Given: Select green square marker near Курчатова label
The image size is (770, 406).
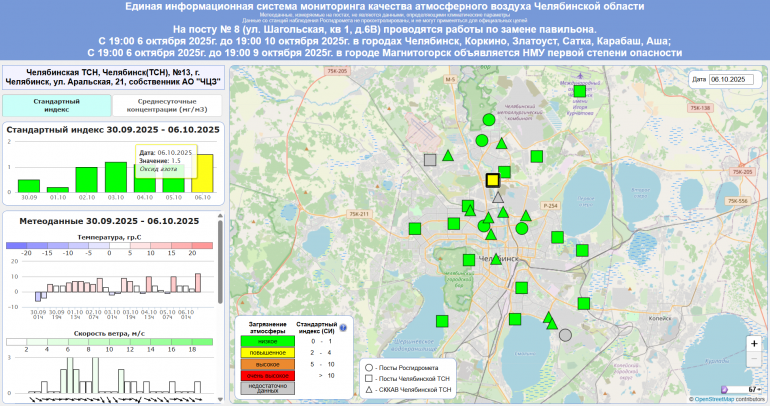Looking at the screenshot, I should 580,92.
